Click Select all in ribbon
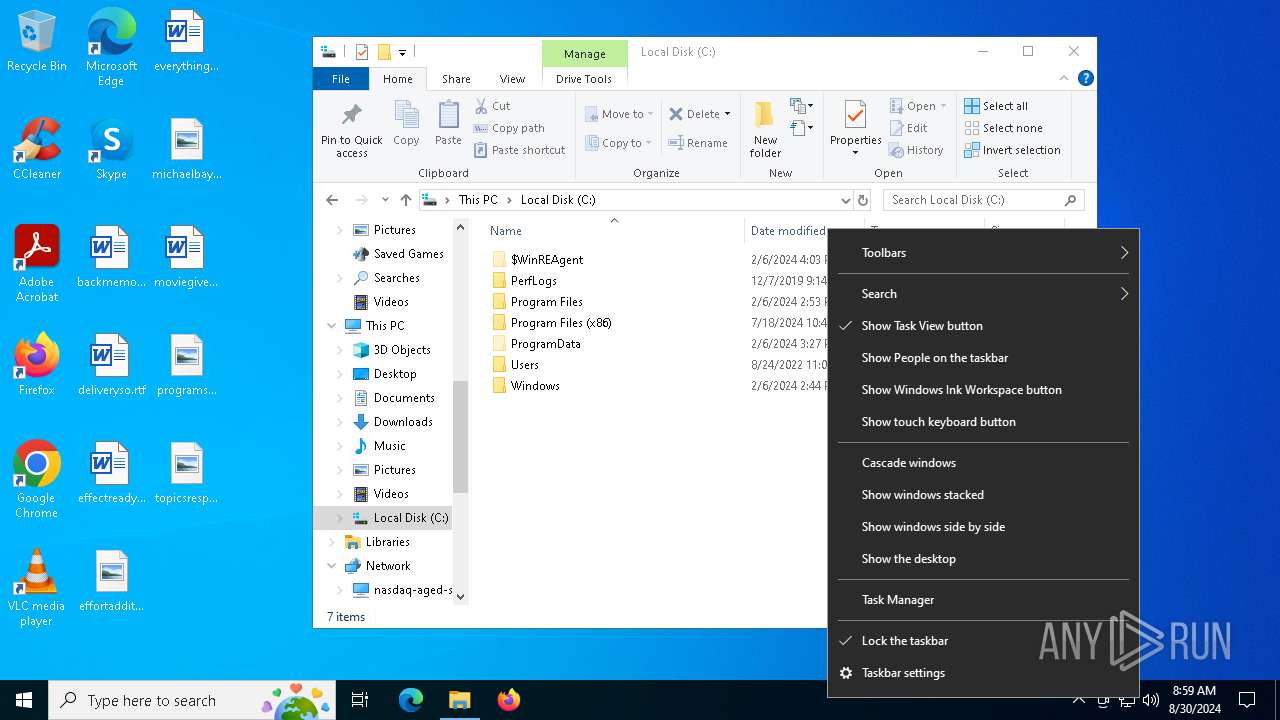1280x720 pixels. 996,106
